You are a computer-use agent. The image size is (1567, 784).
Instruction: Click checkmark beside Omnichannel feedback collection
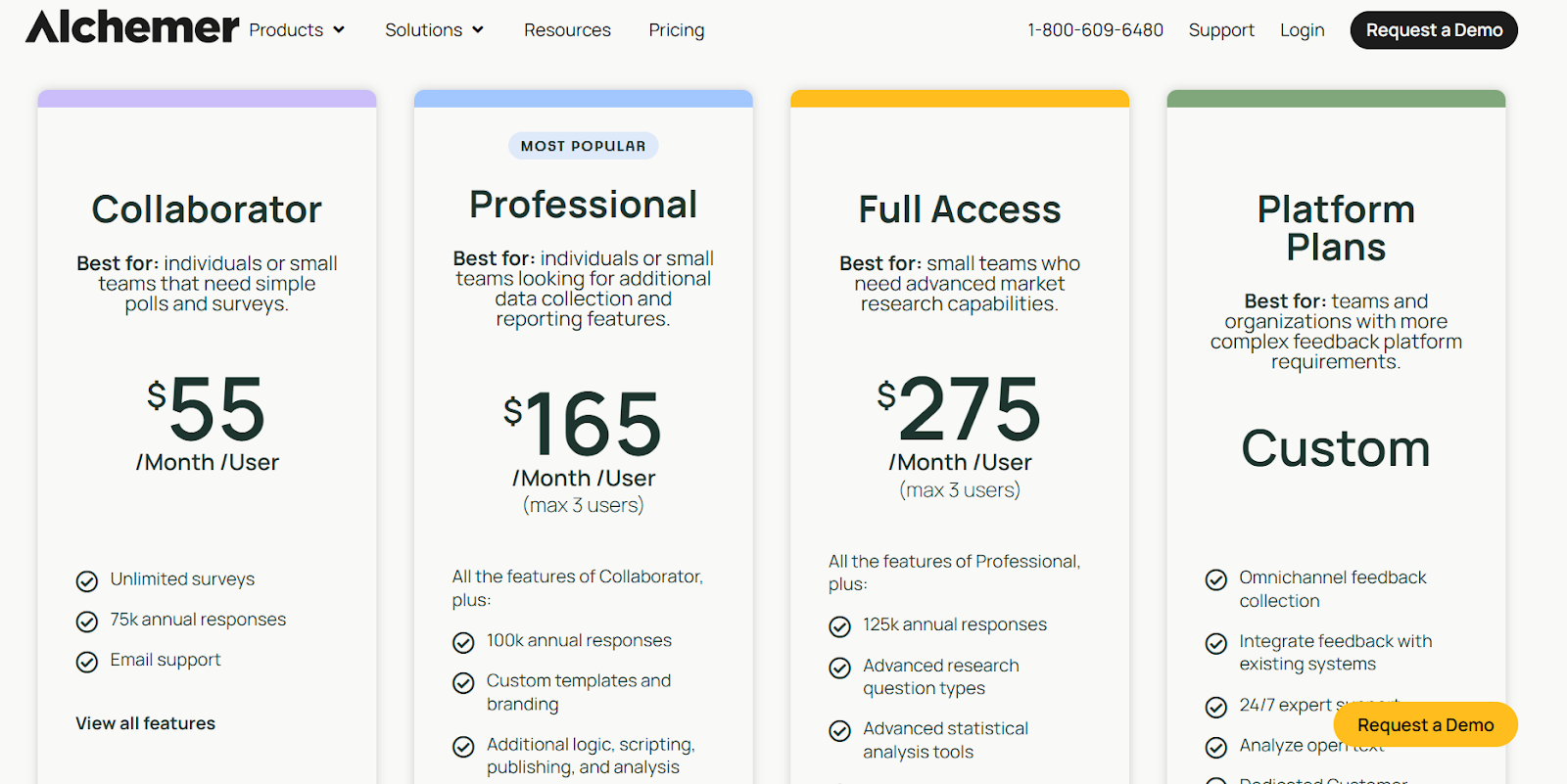click(x=1215, y=579)
